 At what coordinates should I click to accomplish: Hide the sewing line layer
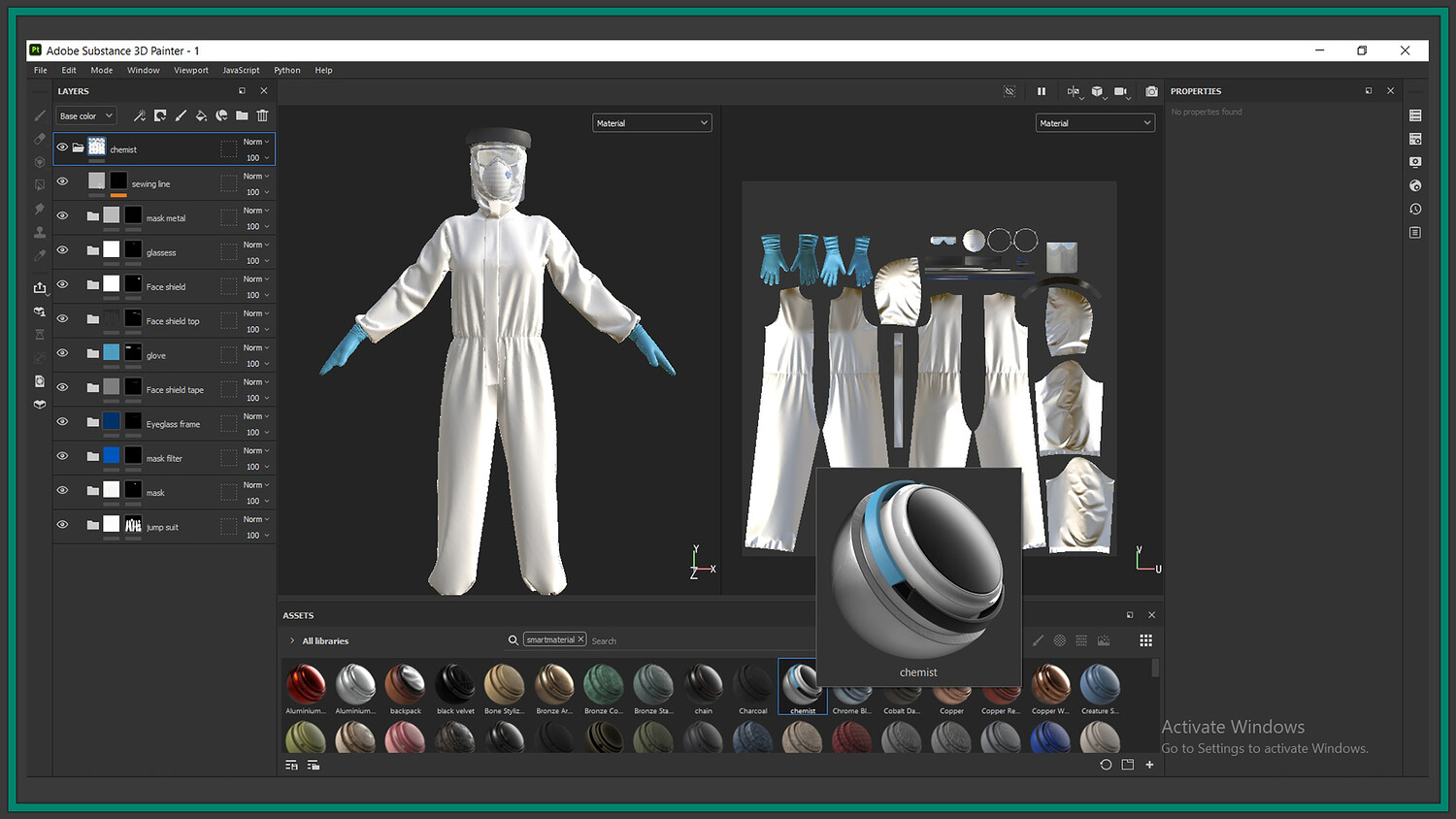click(x=62, y=181)
